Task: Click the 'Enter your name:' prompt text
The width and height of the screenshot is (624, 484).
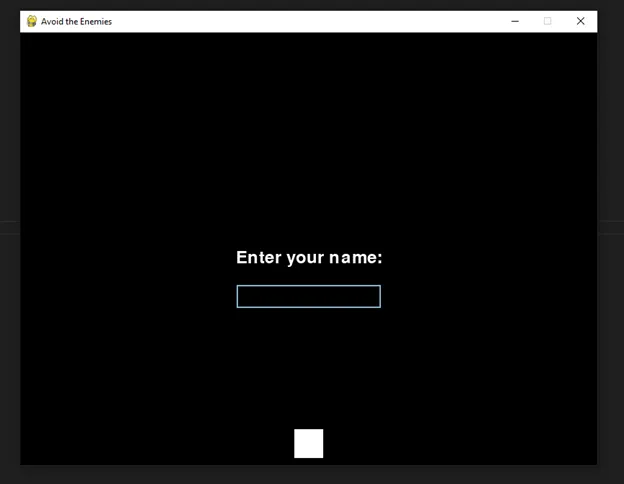Action: (309, 258)
